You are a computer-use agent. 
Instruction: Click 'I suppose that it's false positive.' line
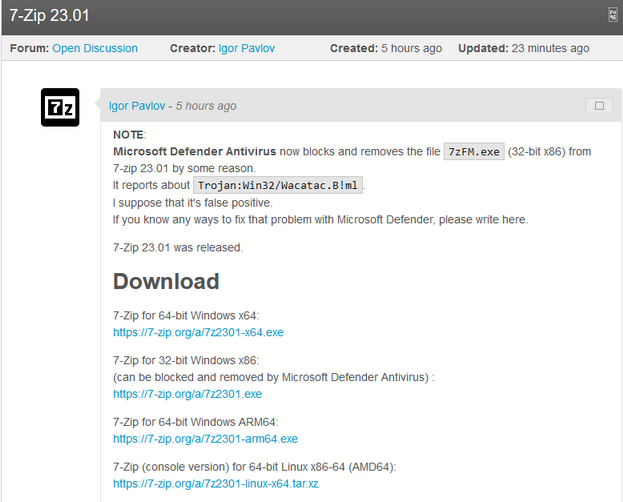[193, 203]
